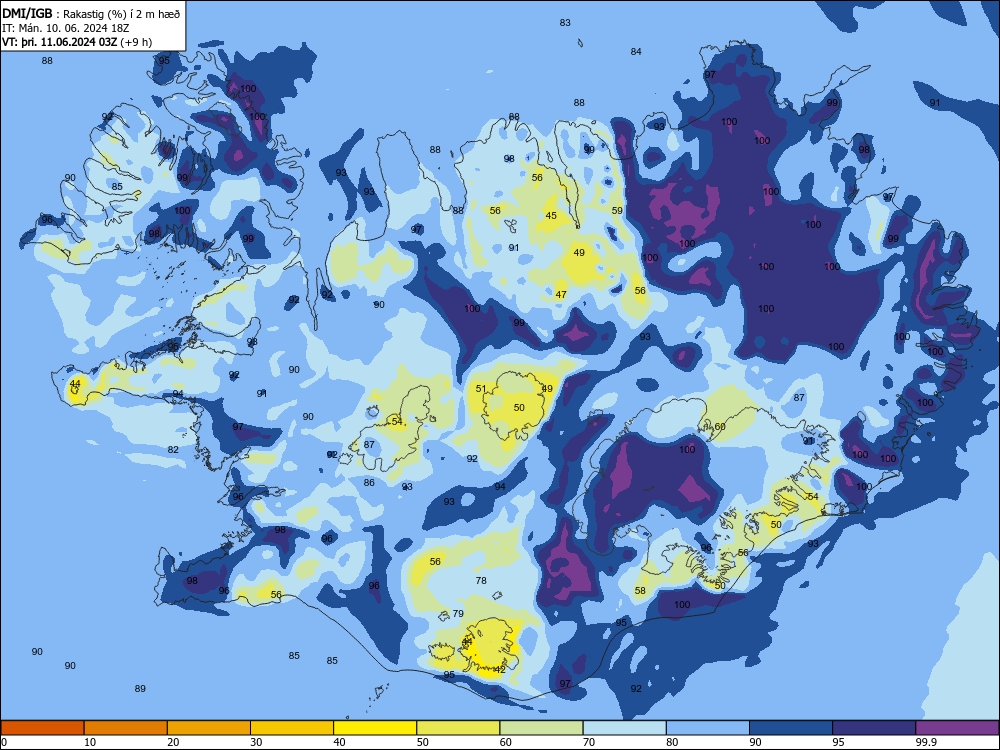Screen dimensions: 1000x750
Task: Click the humidity value 51 on the map
Action: [x=481, y=388]
